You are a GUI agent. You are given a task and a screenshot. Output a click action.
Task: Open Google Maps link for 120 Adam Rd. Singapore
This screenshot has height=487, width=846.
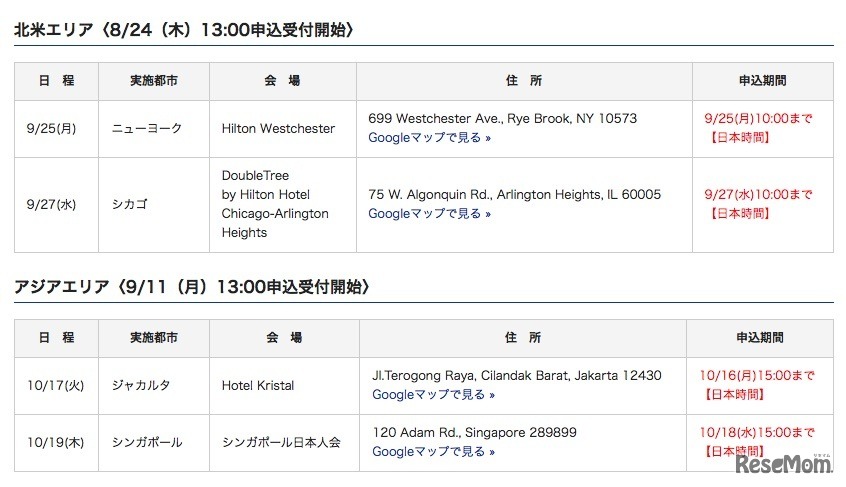pos(433,452)
